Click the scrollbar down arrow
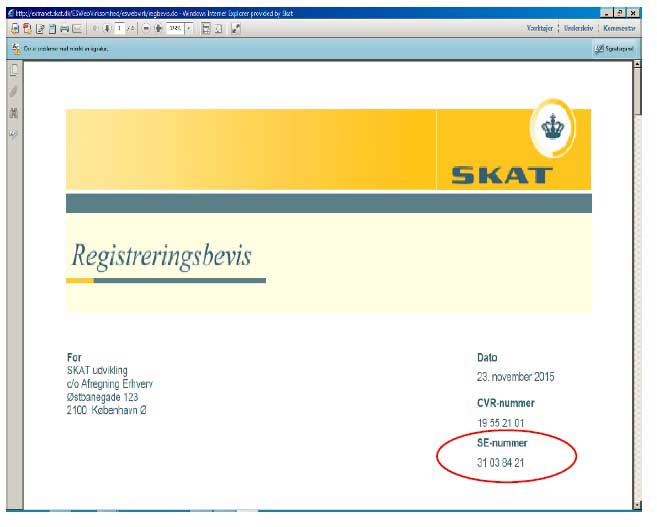This screenshot has height=527, width=657. (x=637, y=505)
